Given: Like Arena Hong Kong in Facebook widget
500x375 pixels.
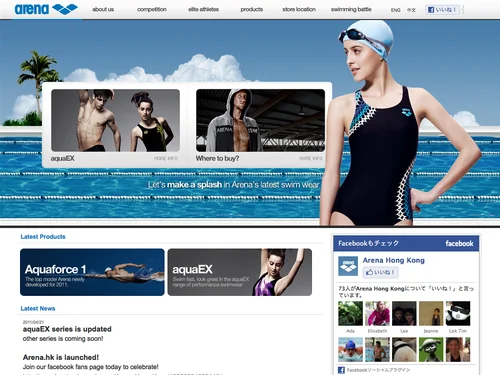Looking at the screenshot, I should pyautogui.click(x=380, y=272).
